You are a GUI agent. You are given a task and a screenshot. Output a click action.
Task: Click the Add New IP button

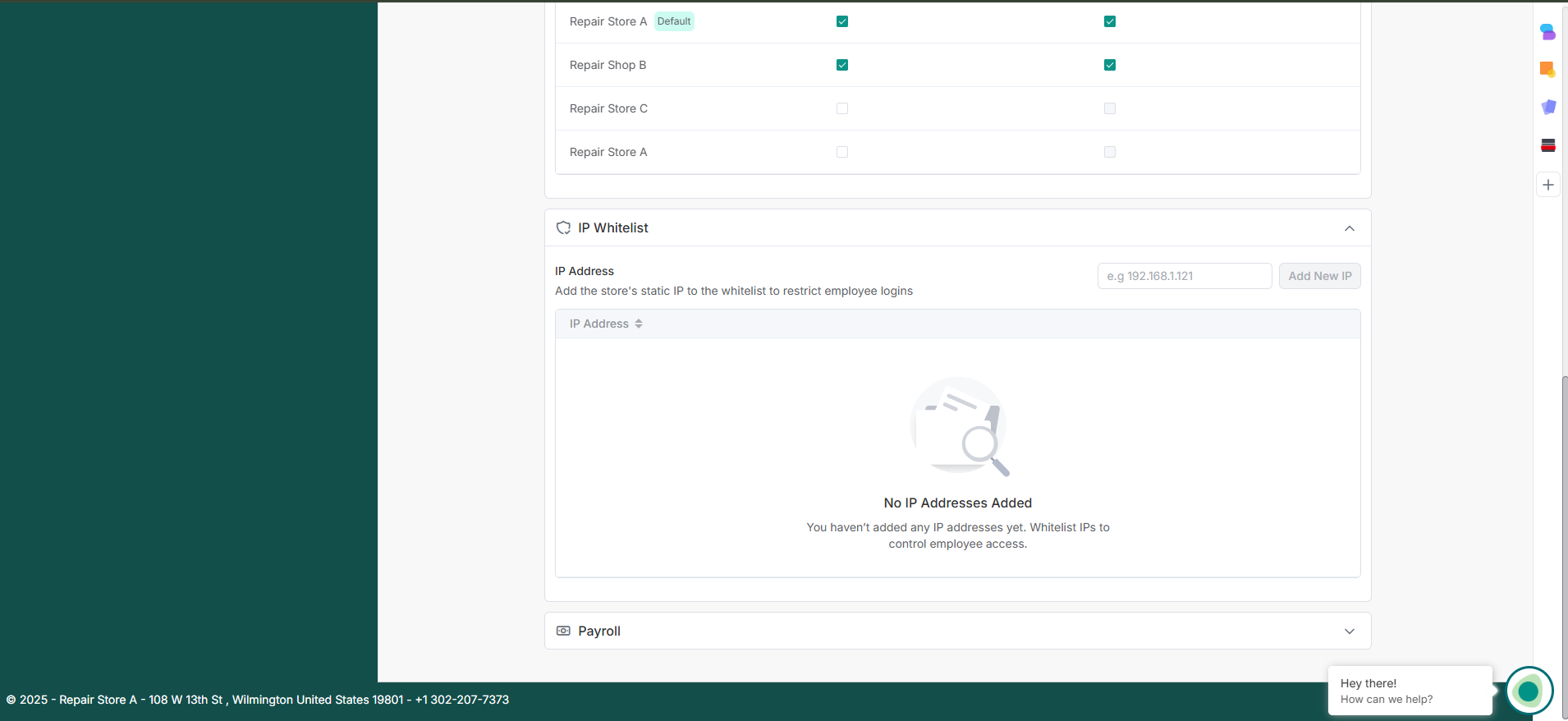click(x=1319, y=276)
